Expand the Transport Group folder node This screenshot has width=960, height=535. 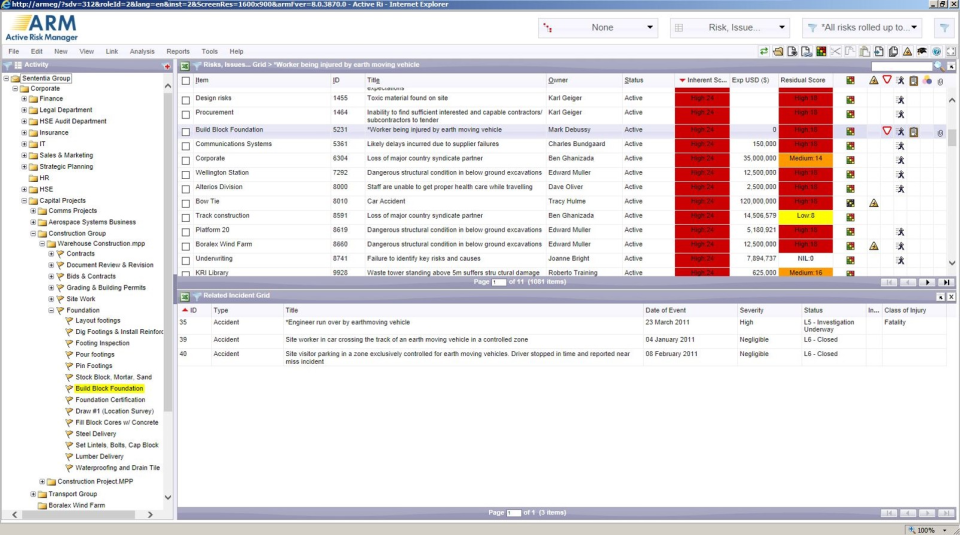33,494
